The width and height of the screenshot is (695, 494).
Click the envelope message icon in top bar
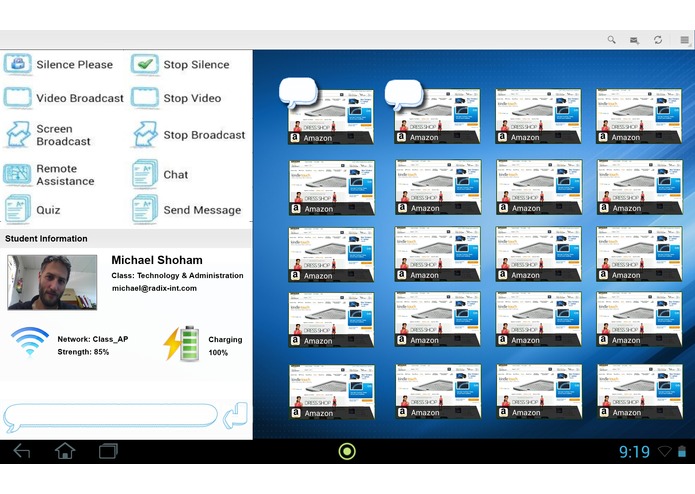pyautogui.click(x=634, y=40)
